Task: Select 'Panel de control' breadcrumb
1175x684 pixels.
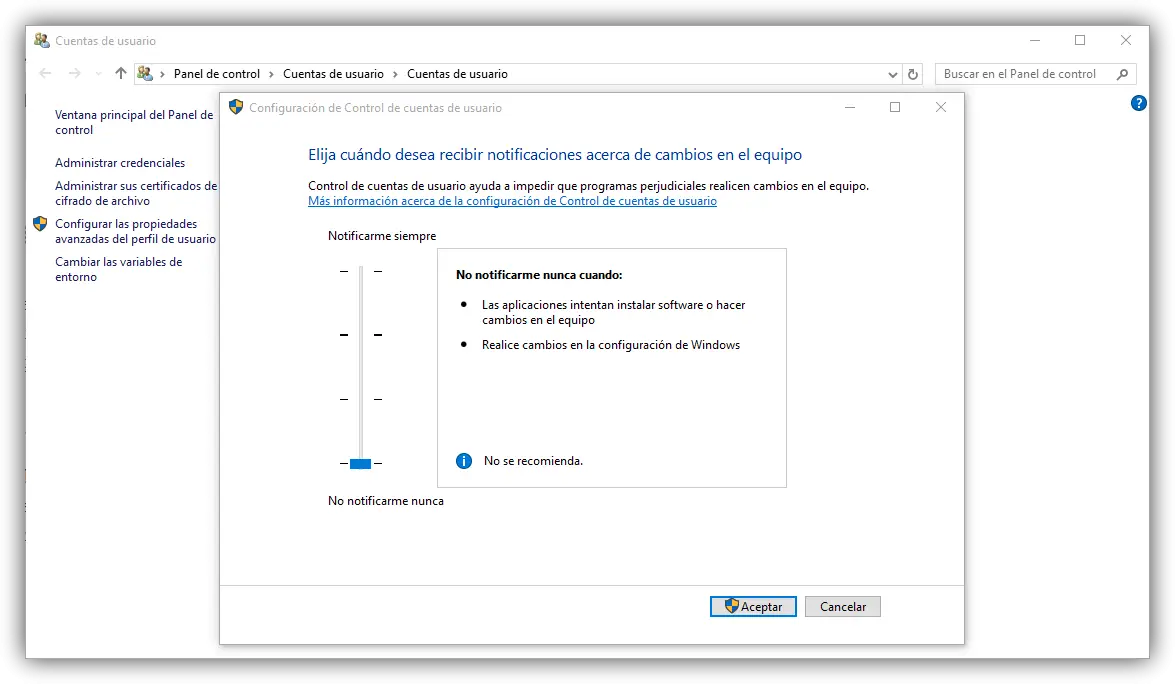Action: click(217, 73)
